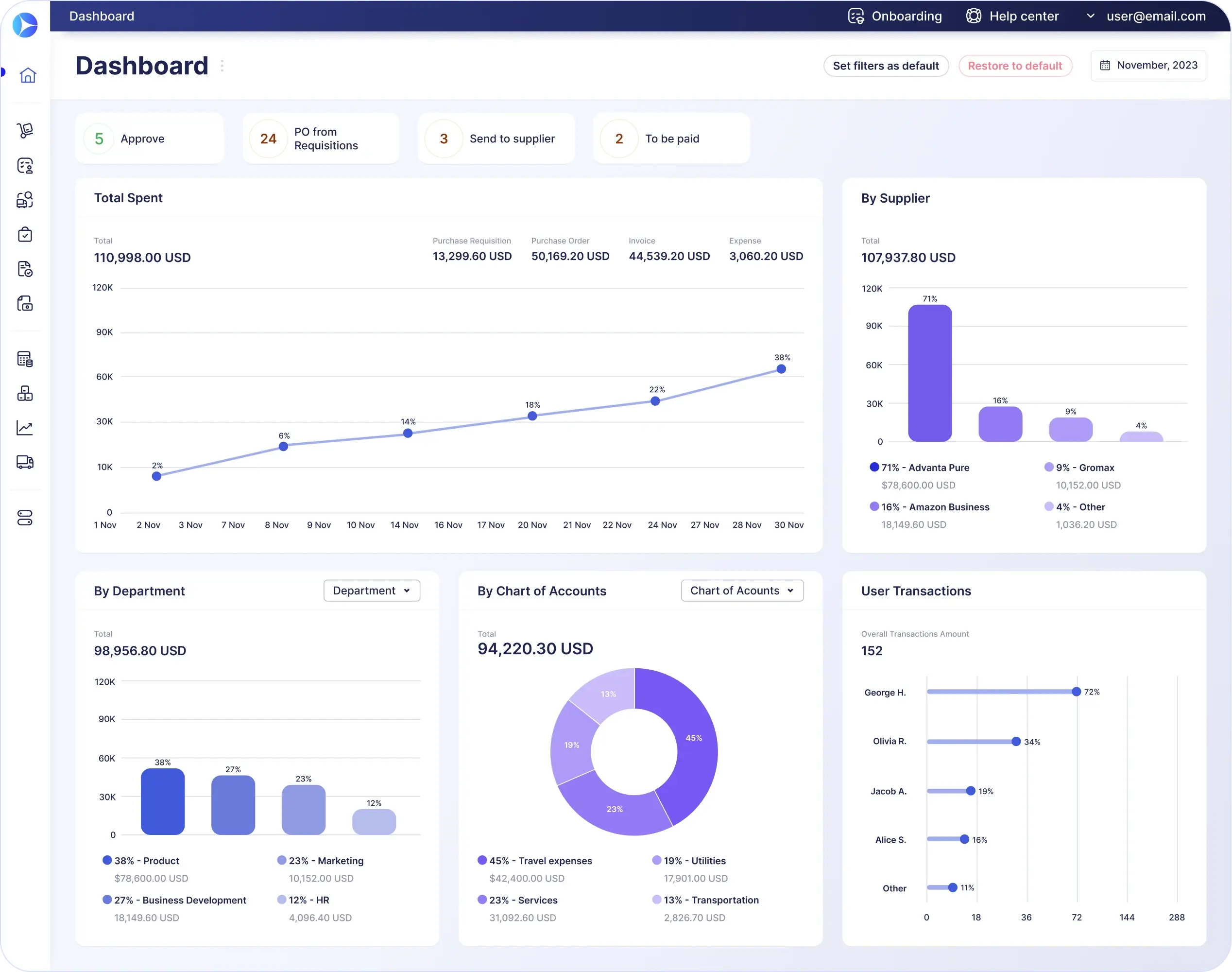This screenshot has height=972, width=1232.
Task: Click the 4% Other supplier bar
Action: coord(1142,437)
